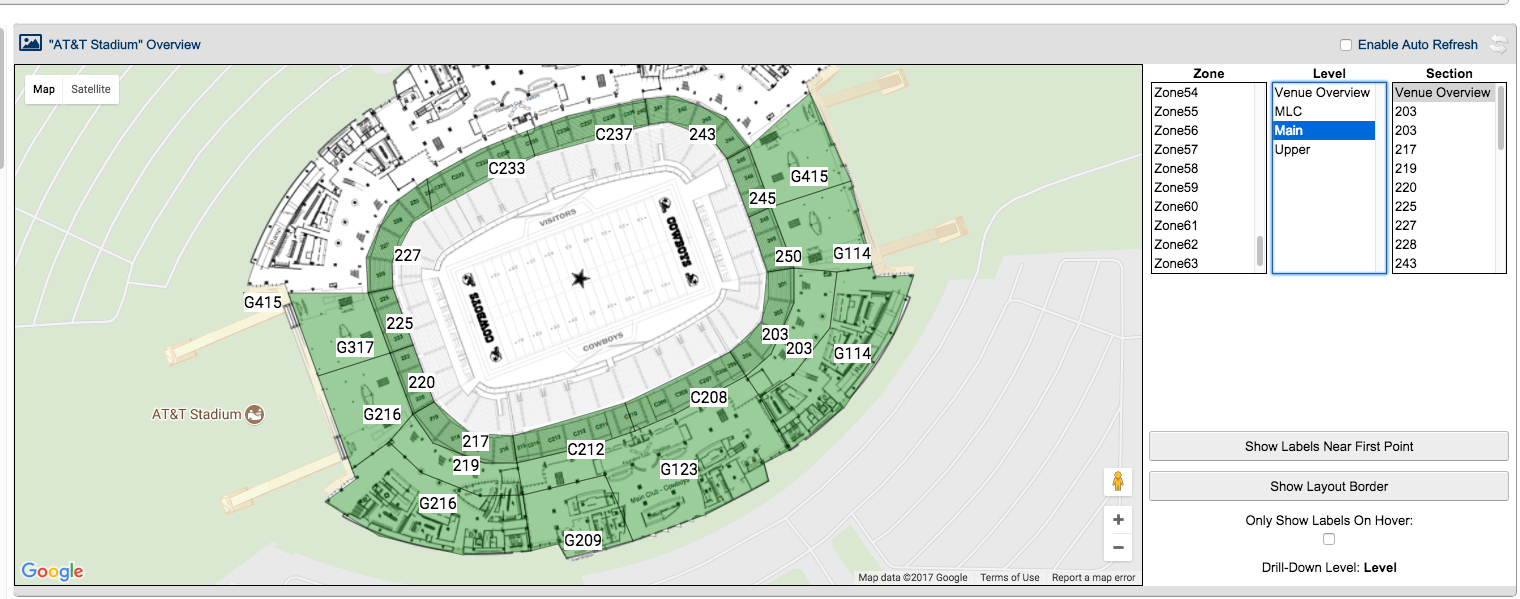The image size is (1520, 599).
Task: Open the Terms of Use link
Action: 1009,578
